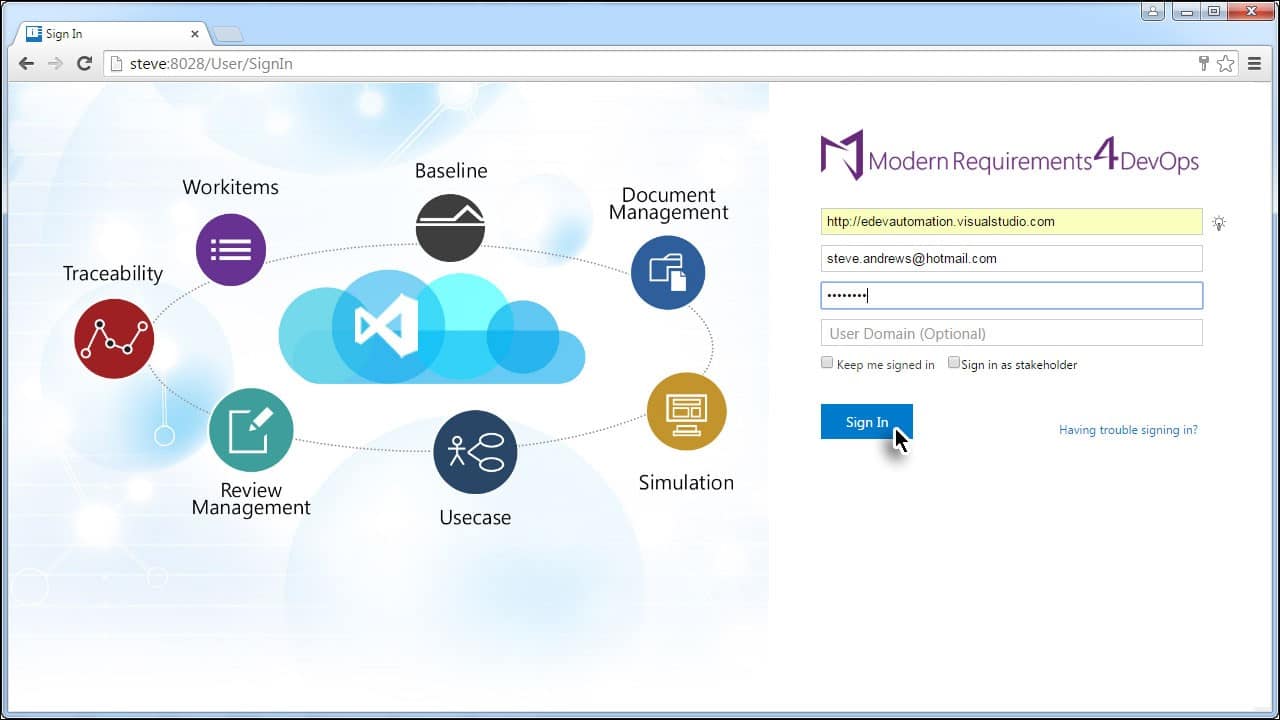
Task: Select the Baseline dark circle icon
Action: [450, 228]
